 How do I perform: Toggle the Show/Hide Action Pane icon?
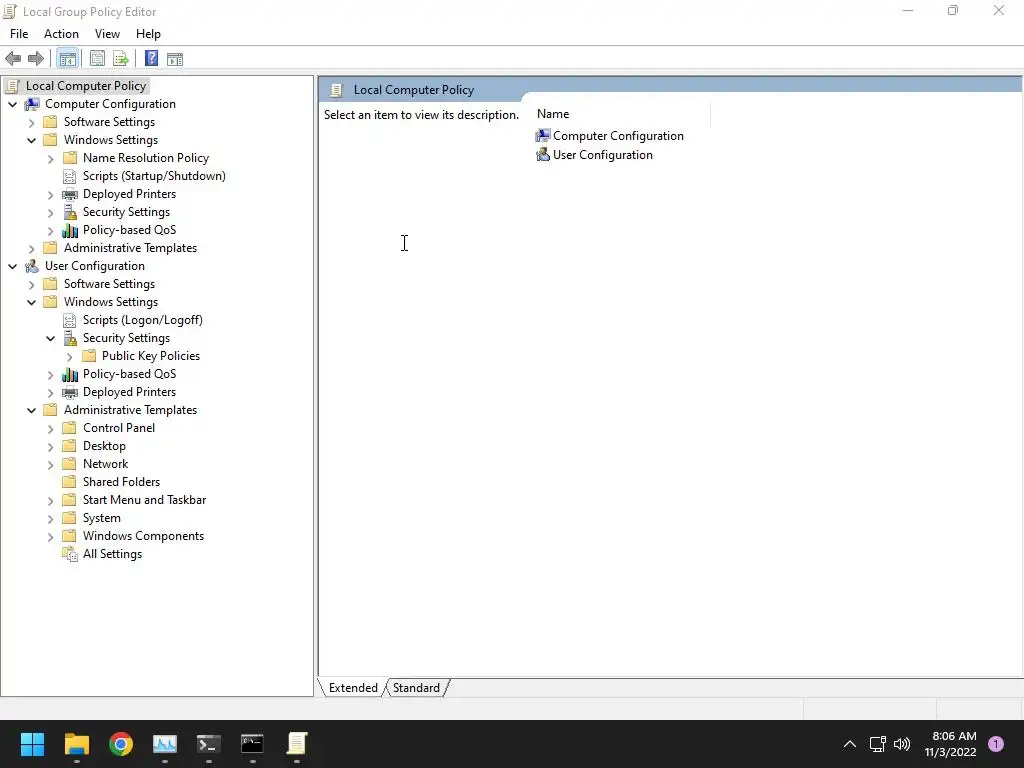[175, 59]
